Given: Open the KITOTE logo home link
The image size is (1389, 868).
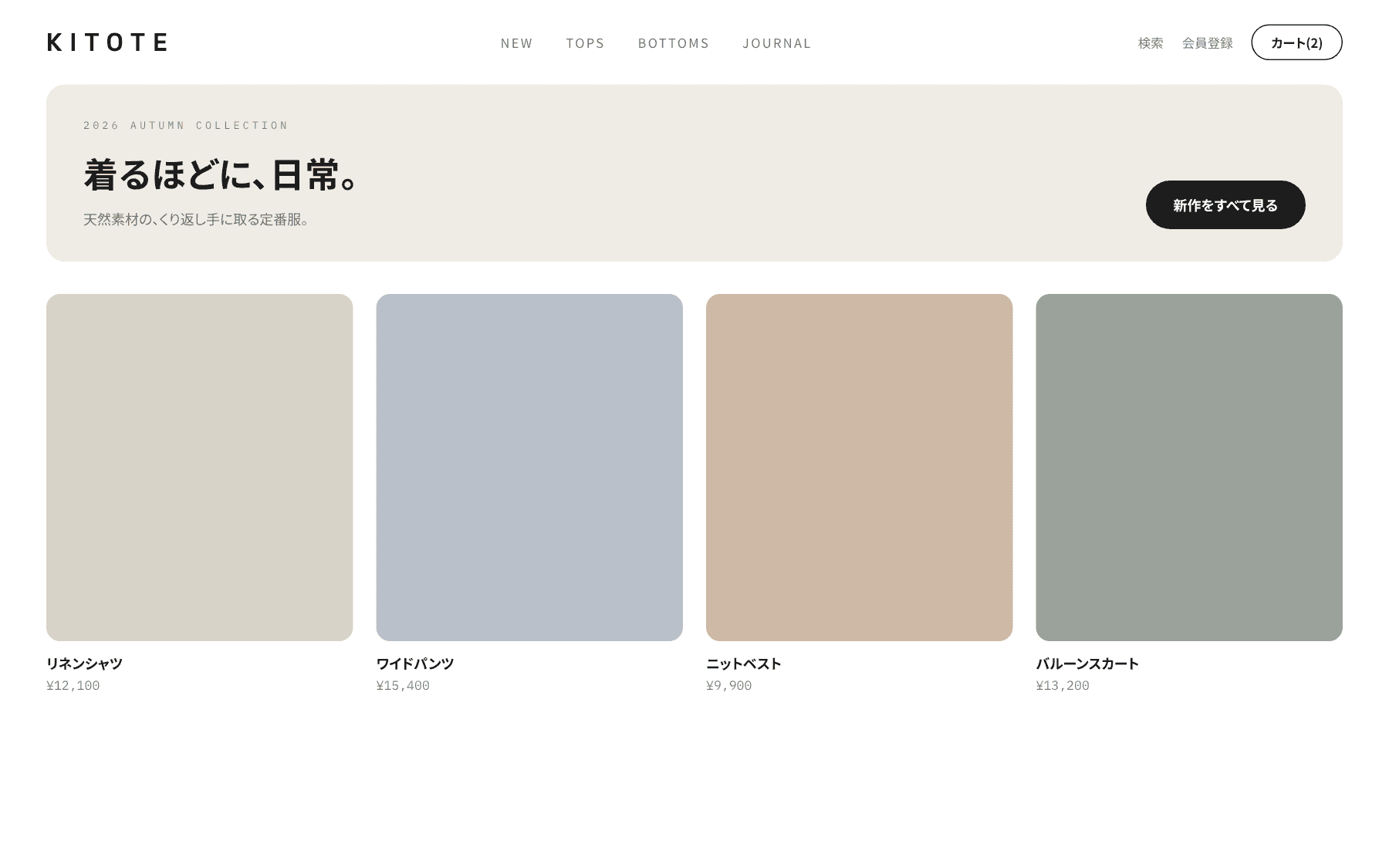Looking at the screenshot, I should 107,42.
